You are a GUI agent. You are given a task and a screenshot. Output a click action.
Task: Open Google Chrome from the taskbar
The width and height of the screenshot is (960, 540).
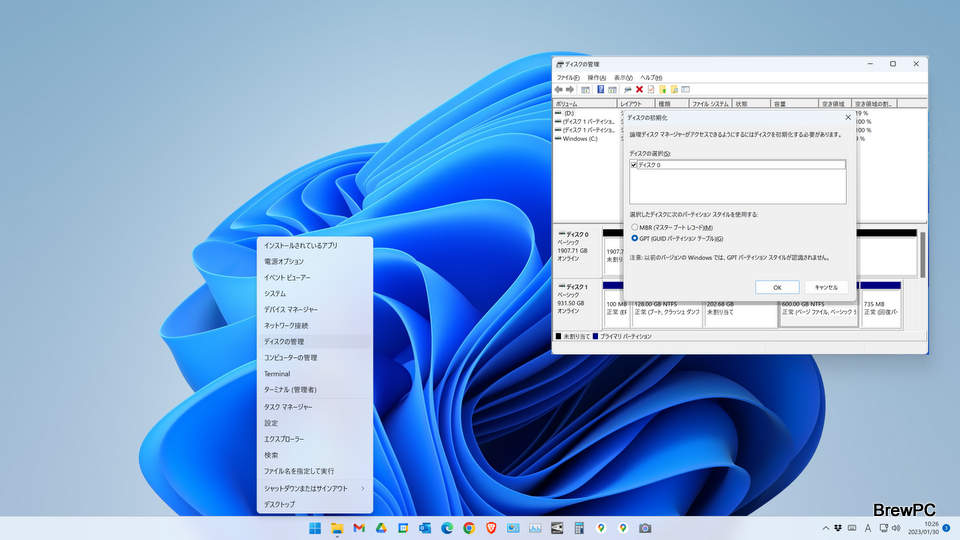469,528
